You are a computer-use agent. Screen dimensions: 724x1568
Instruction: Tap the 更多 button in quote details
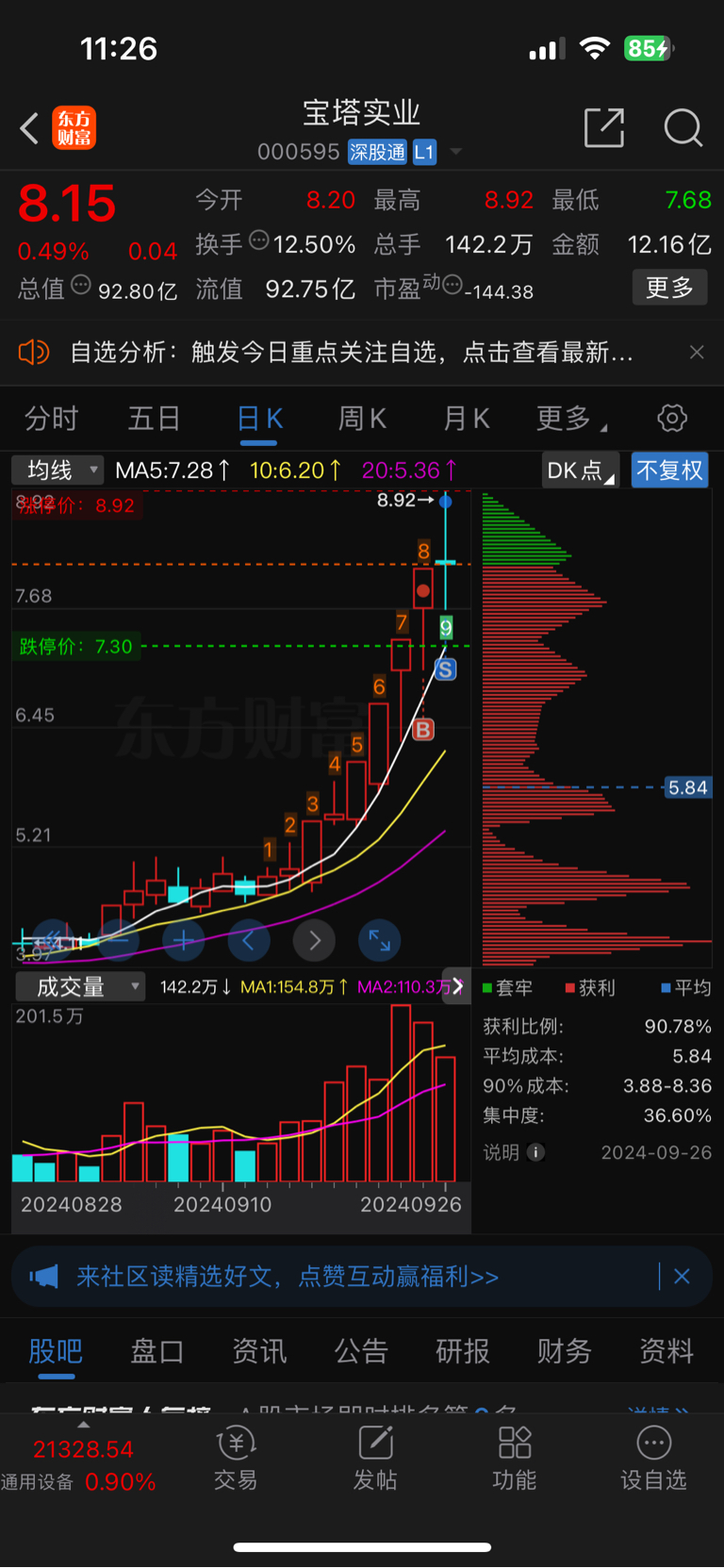[669, 288]
